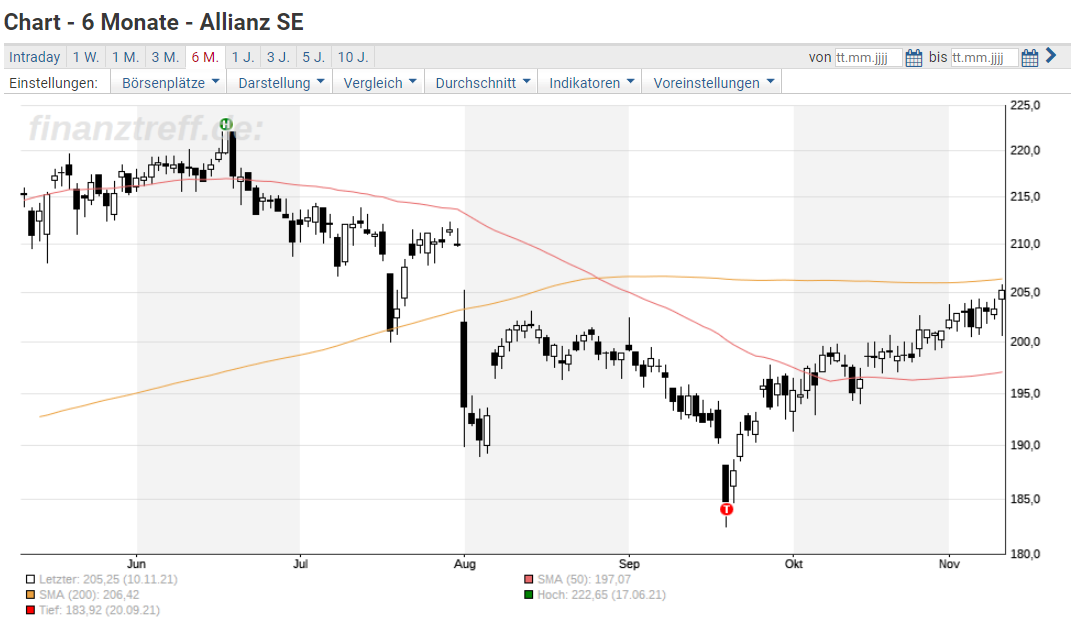Focus the 'von' start date field
Image resolution: width=1075 pixels, height=619 pixels.
coord(868,58)
